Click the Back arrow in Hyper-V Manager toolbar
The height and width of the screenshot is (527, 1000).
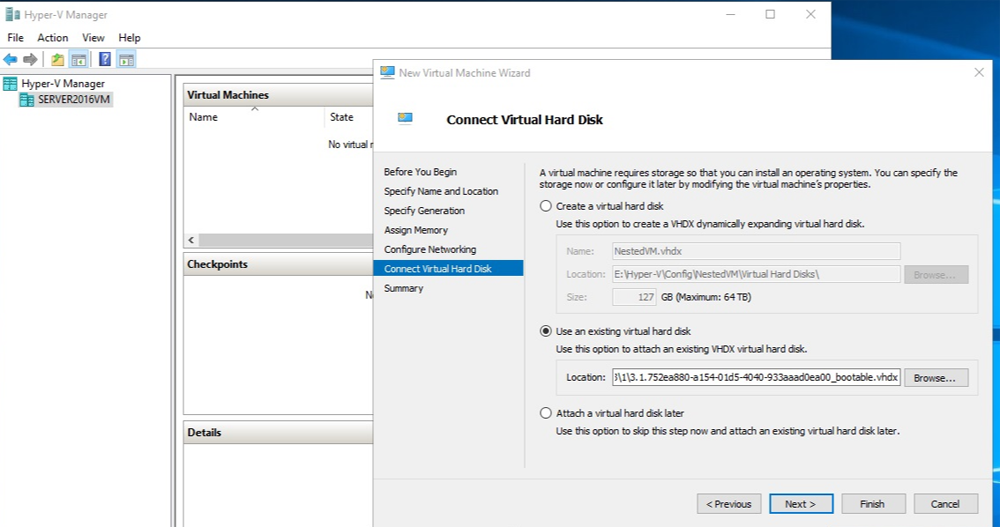10,59
